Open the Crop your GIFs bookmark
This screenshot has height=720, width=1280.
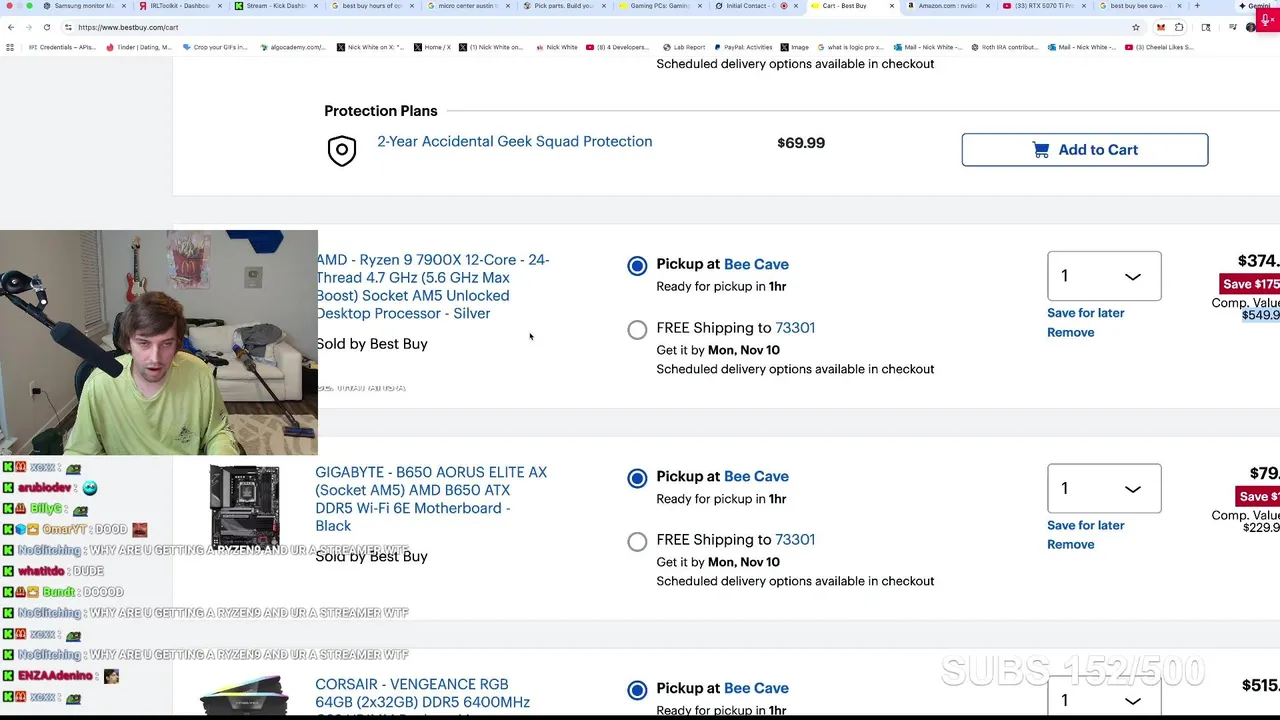point(215,47)
